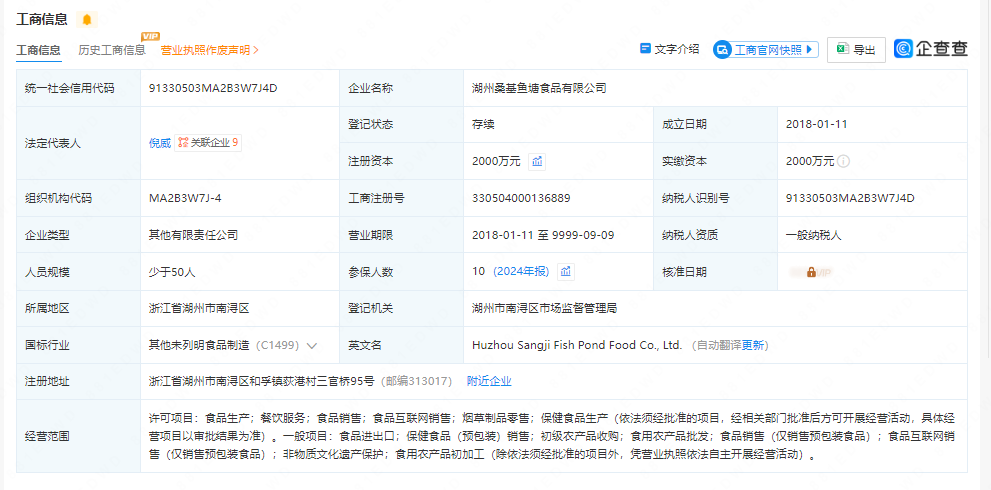This screenshot has width=991, height=490.
Task: Click the bell notification icon beside 工商信息
Action: click(86, 20)
